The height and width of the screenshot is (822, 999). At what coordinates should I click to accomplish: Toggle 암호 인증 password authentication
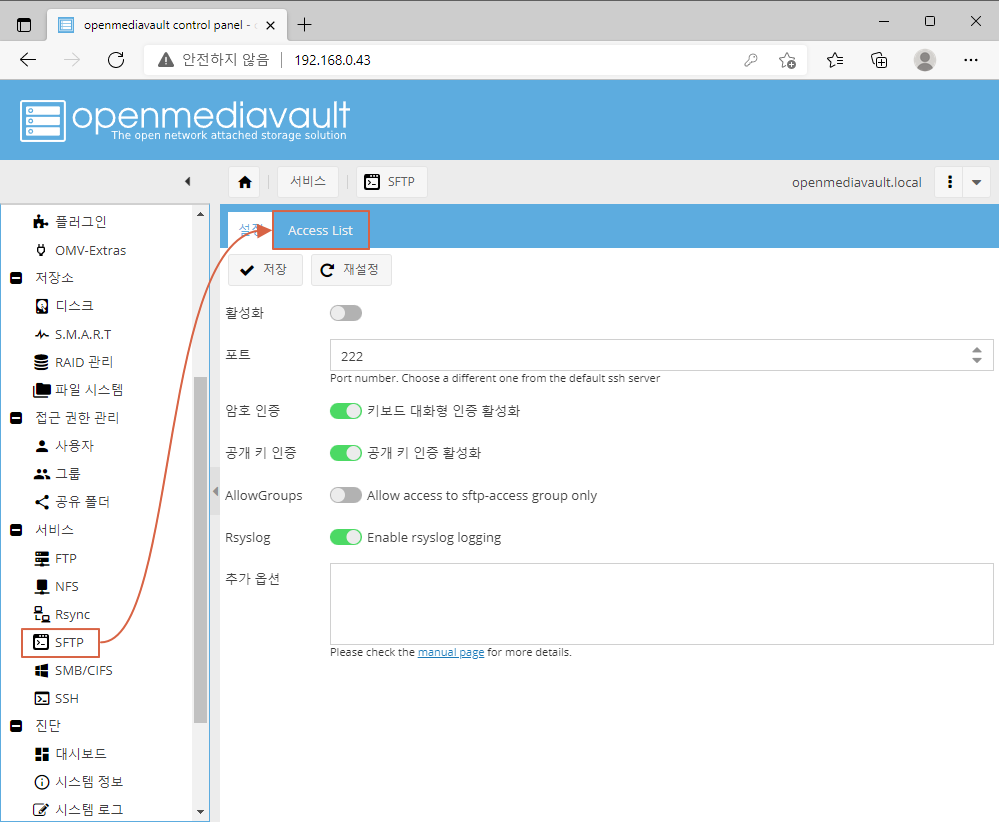346,411
